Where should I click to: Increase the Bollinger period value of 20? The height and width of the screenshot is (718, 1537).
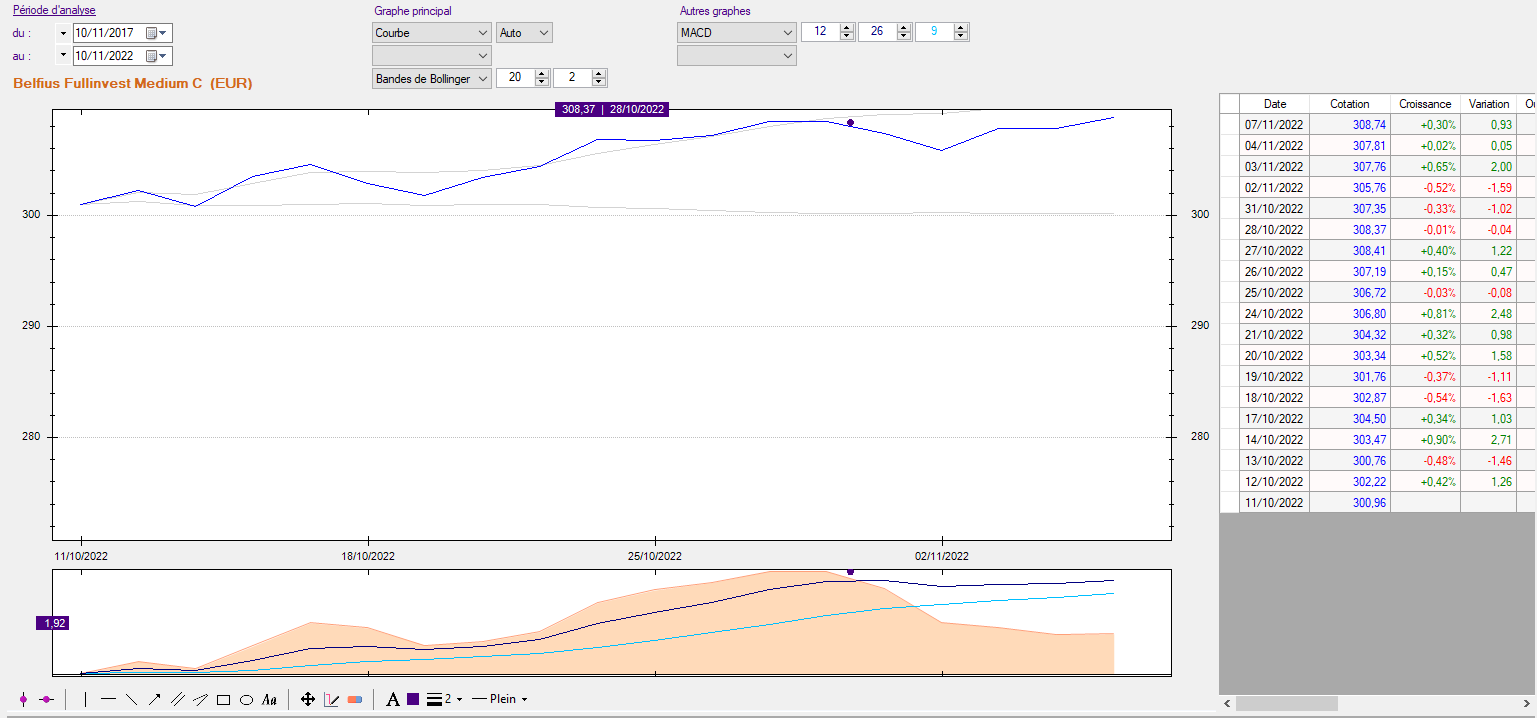[542, 73]
